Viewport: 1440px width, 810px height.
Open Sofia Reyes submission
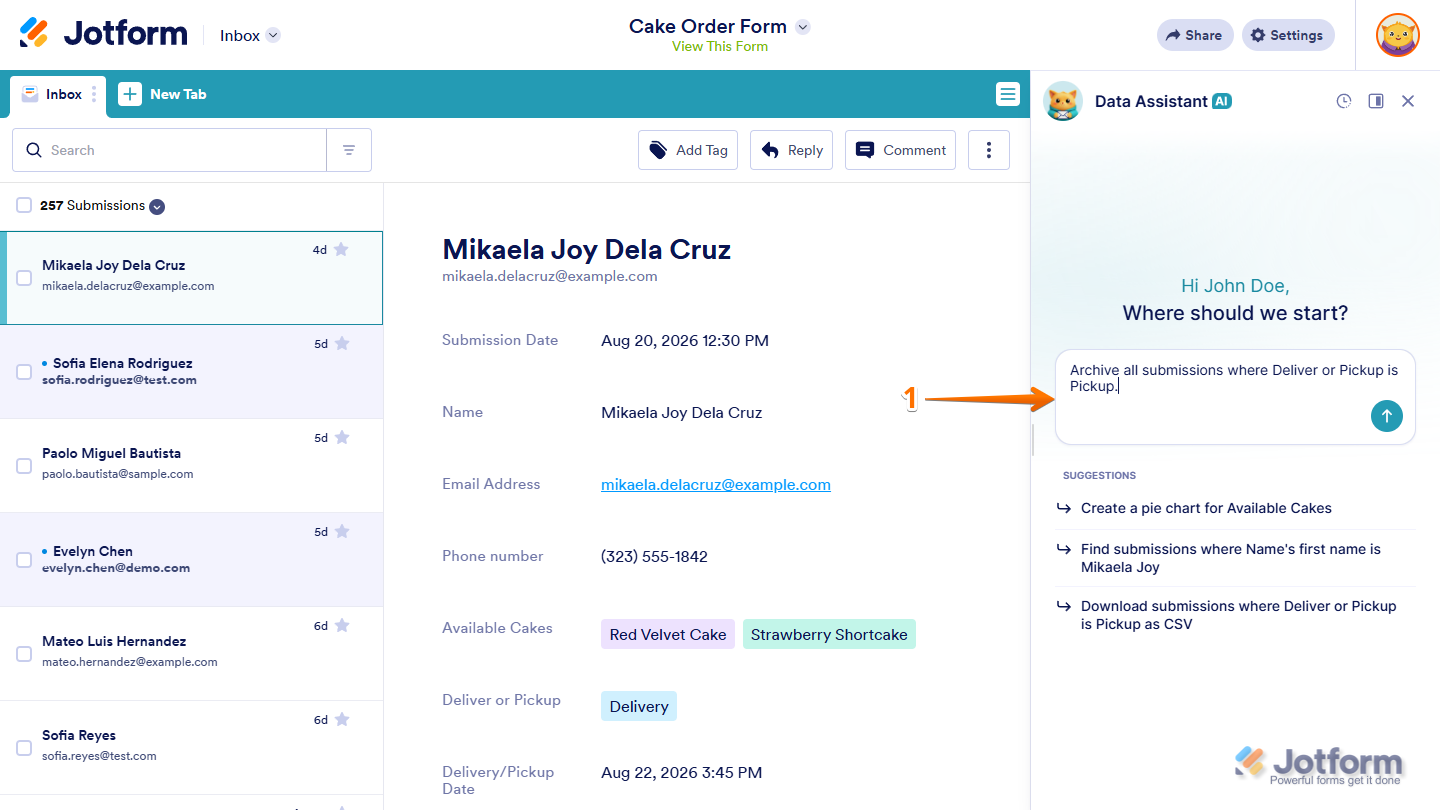(x=191, y=748)
